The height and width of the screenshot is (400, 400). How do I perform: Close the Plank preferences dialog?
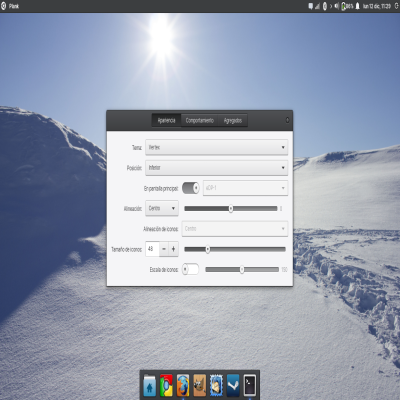click(x=287, y=120)
